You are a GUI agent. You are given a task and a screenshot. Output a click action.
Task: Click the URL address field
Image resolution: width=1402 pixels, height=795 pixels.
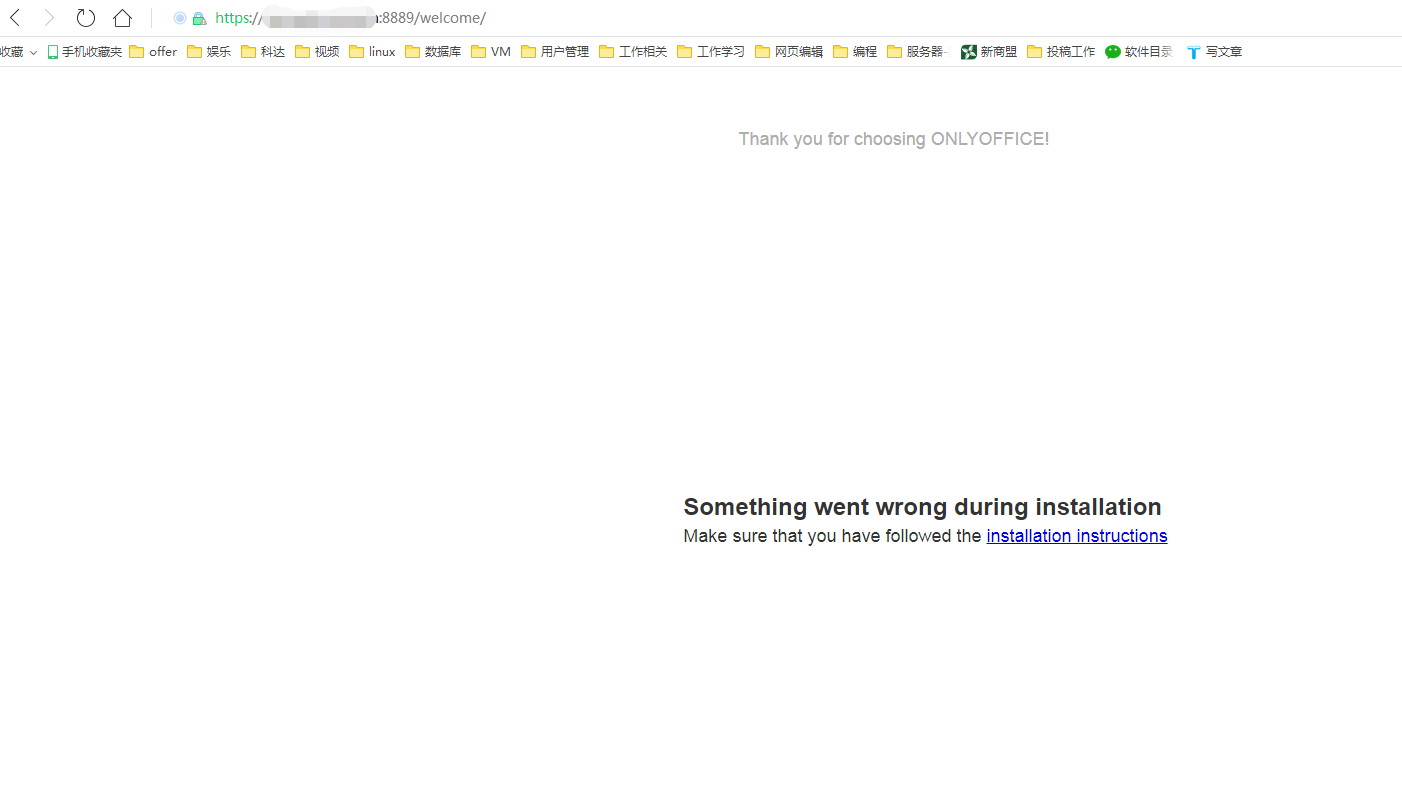tap(600, 18)
